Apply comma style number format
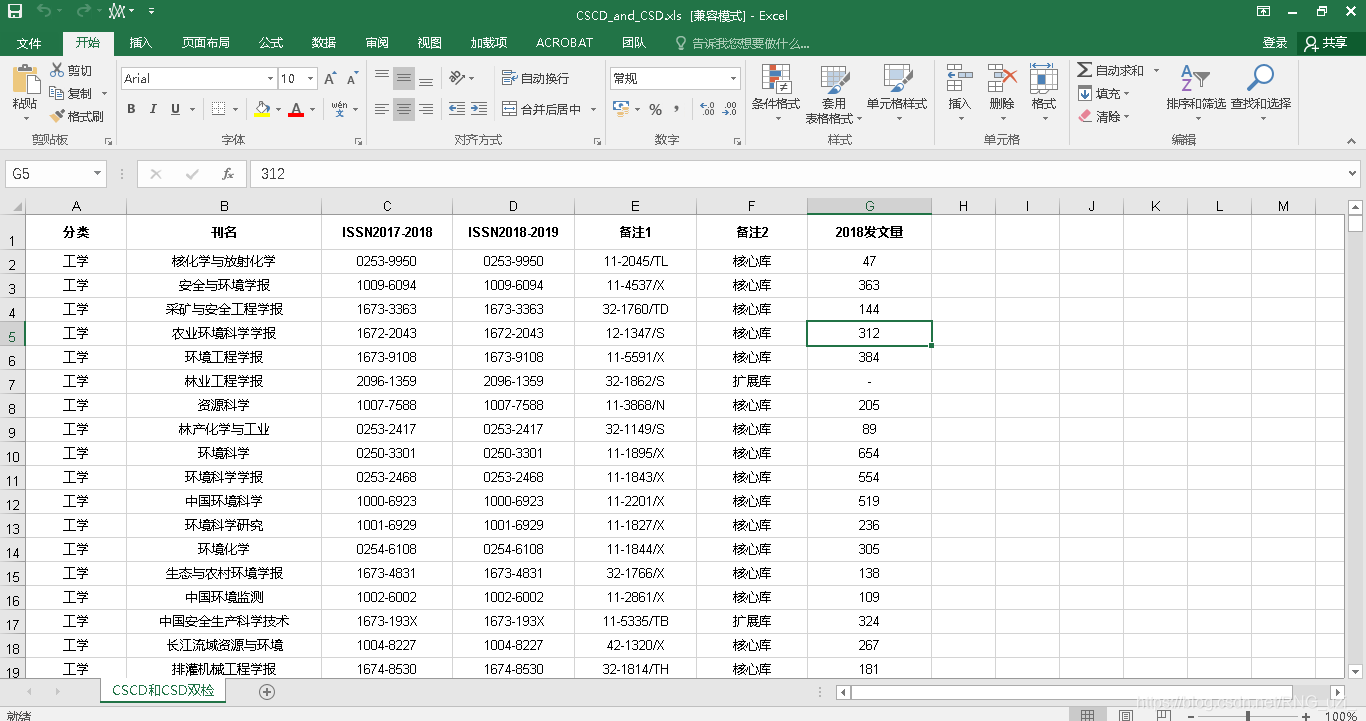Image resolution: width=1366 pixels, height=721 pixels. point(677,109)
